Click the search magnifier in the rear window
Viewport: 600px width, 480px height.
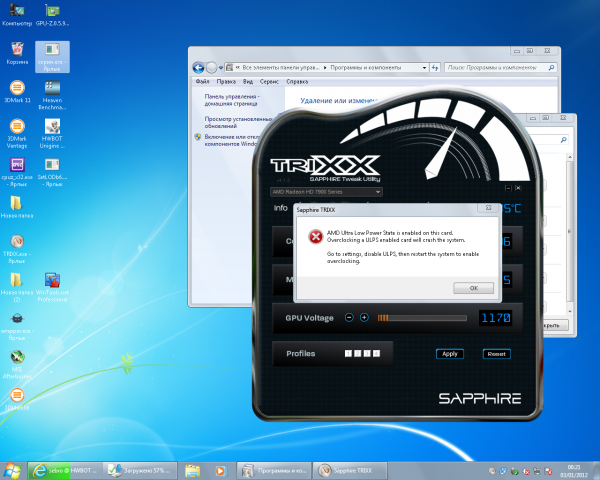[563, 140]
